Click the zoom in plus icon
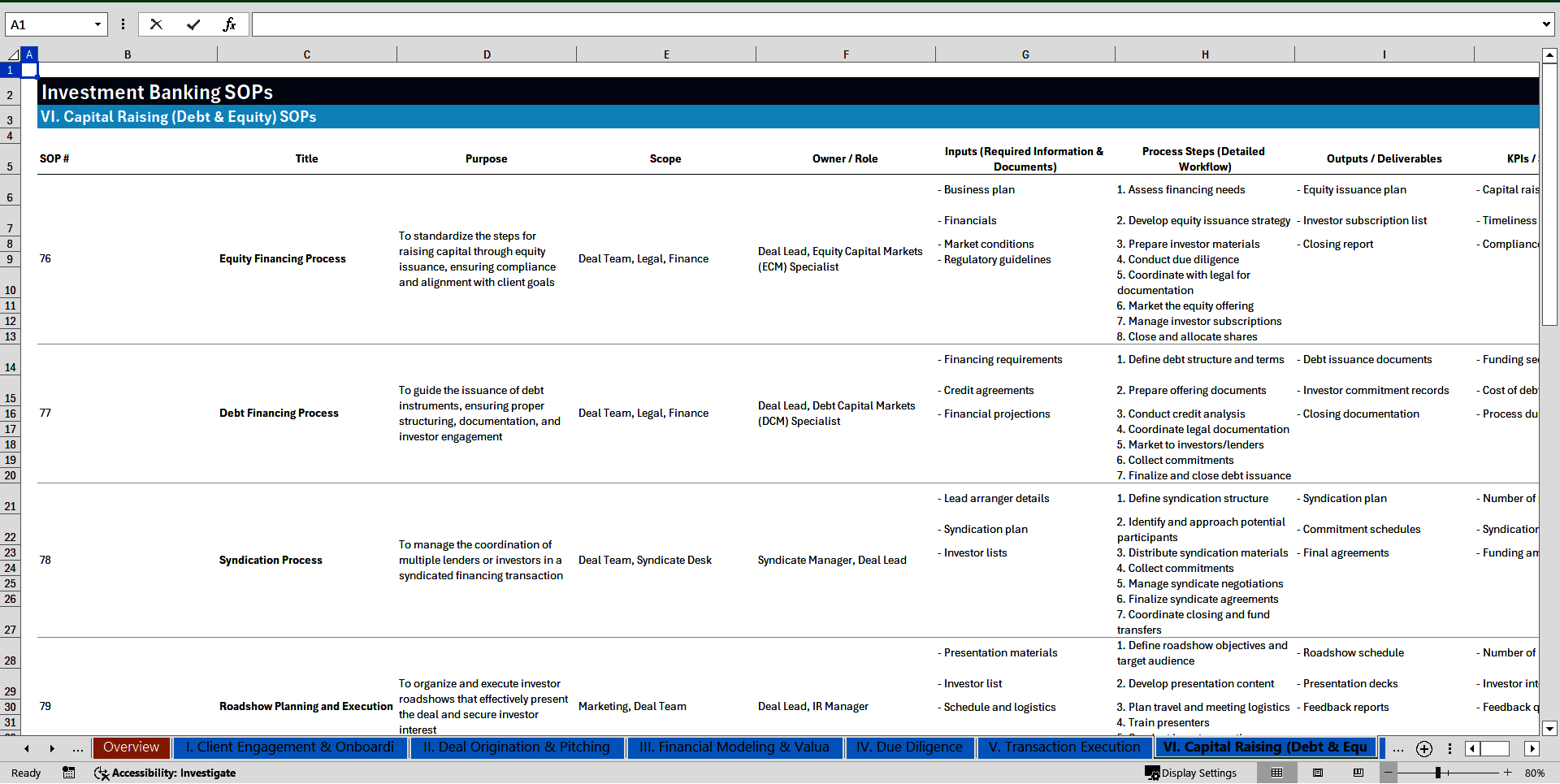 tap(1508, 773)
